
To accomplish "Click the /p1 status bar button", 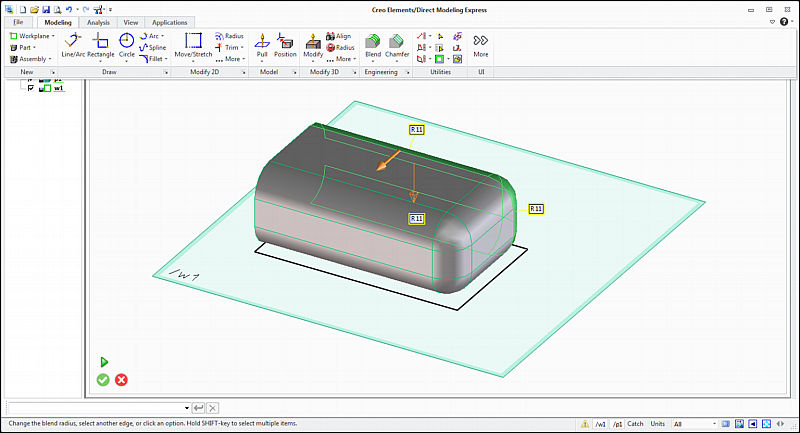I will click(617, 424).
